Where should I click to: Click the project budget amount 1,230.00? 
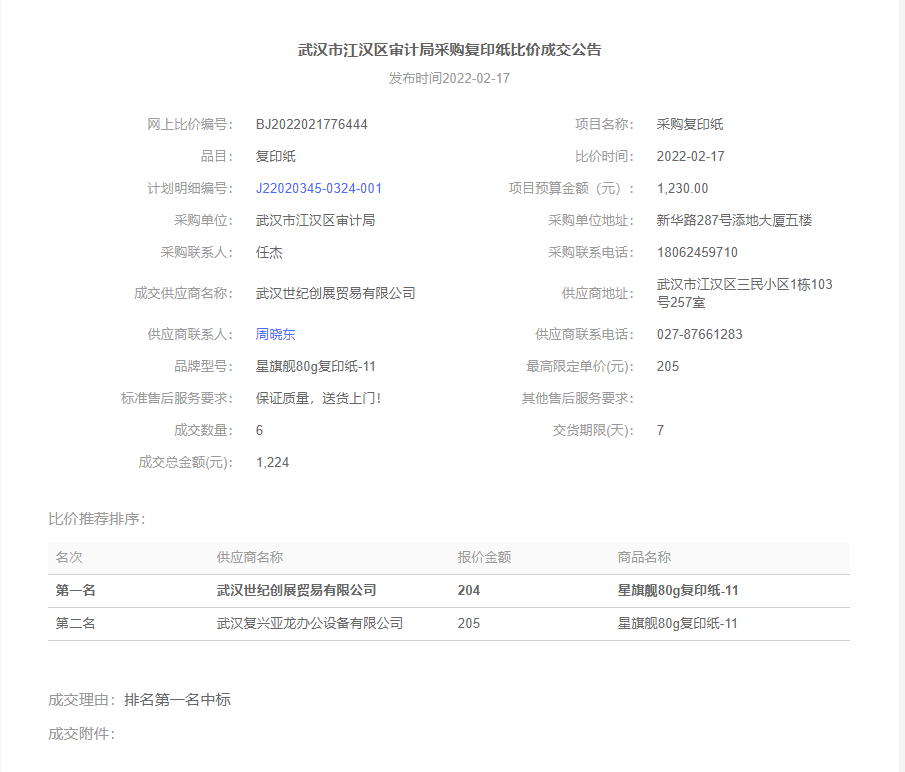(682, 189)
